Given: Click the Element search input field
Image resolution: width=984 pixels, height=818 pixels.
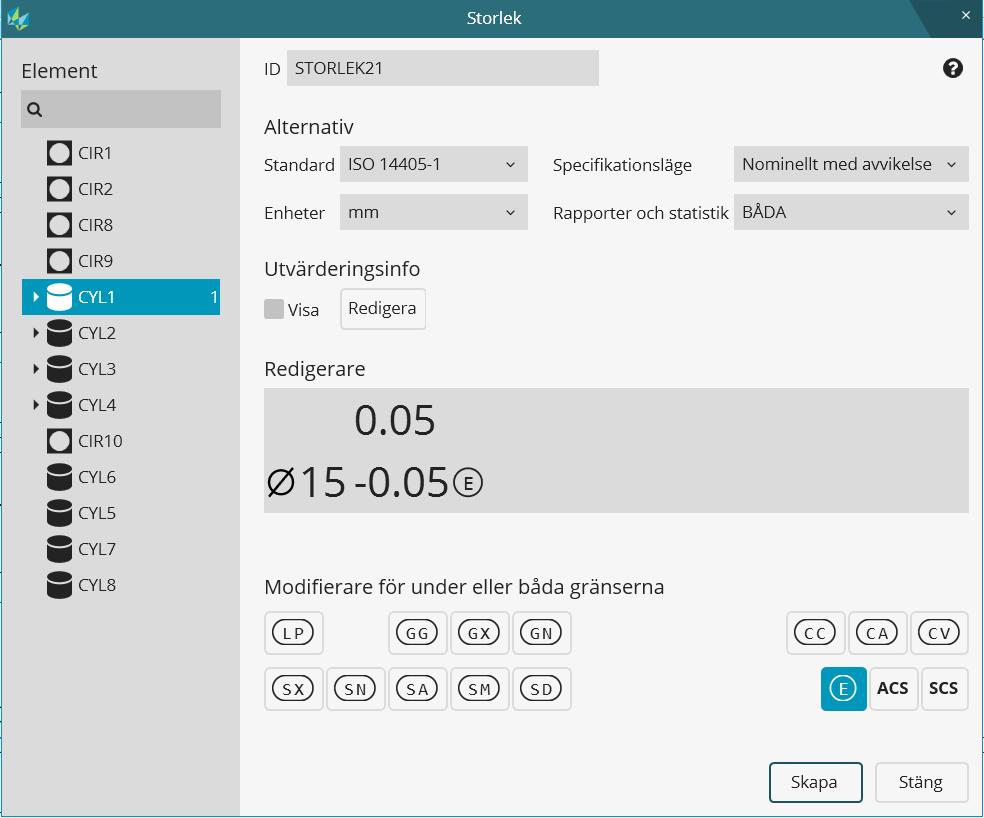Looking at the screenshot, I should tap(120, 109).
